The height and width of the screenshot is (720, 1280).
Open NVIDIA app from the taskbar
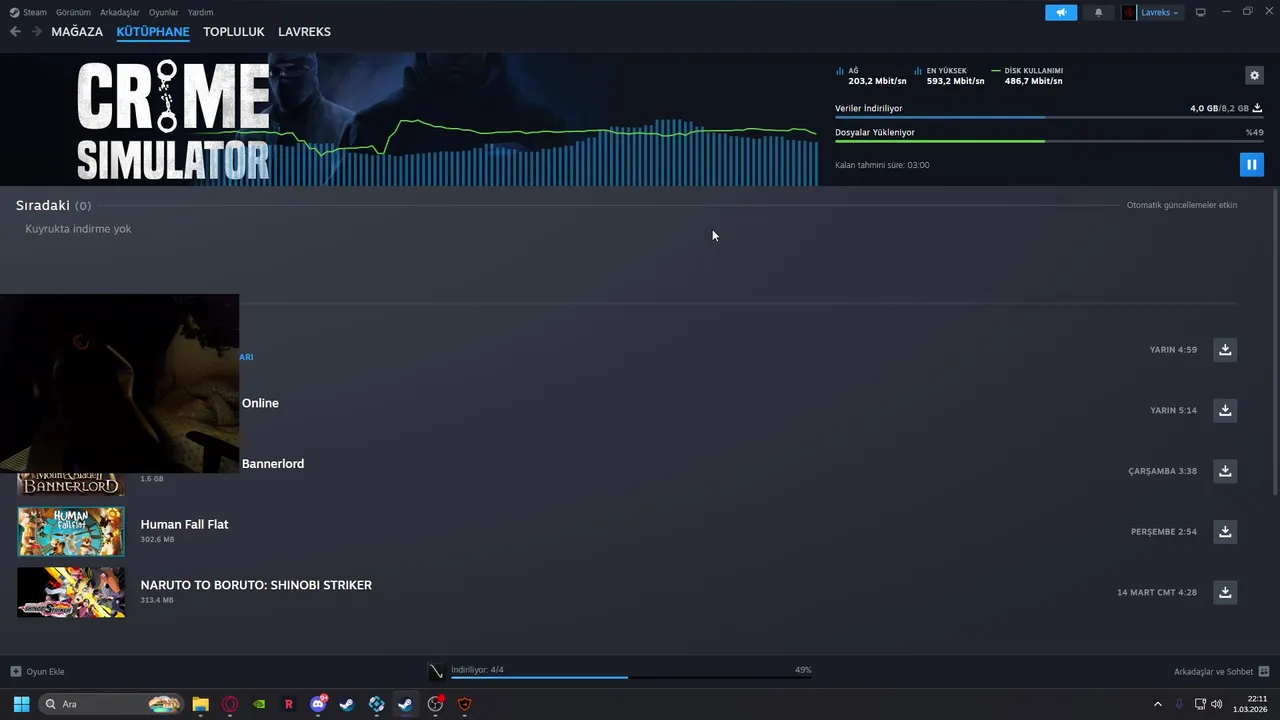(x=259, y=704)
